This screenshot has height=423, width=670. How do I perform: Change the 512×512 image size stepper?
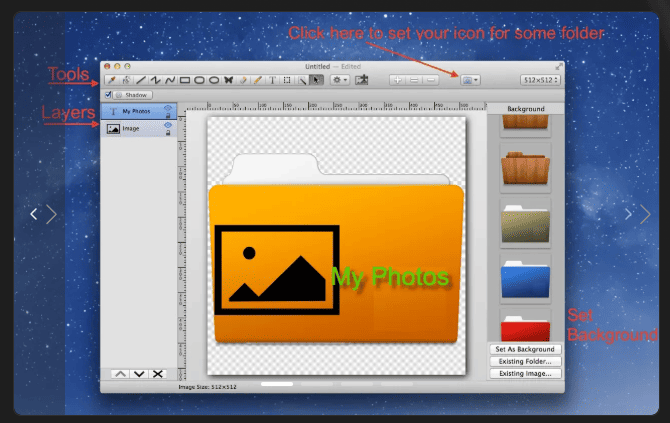540,80
